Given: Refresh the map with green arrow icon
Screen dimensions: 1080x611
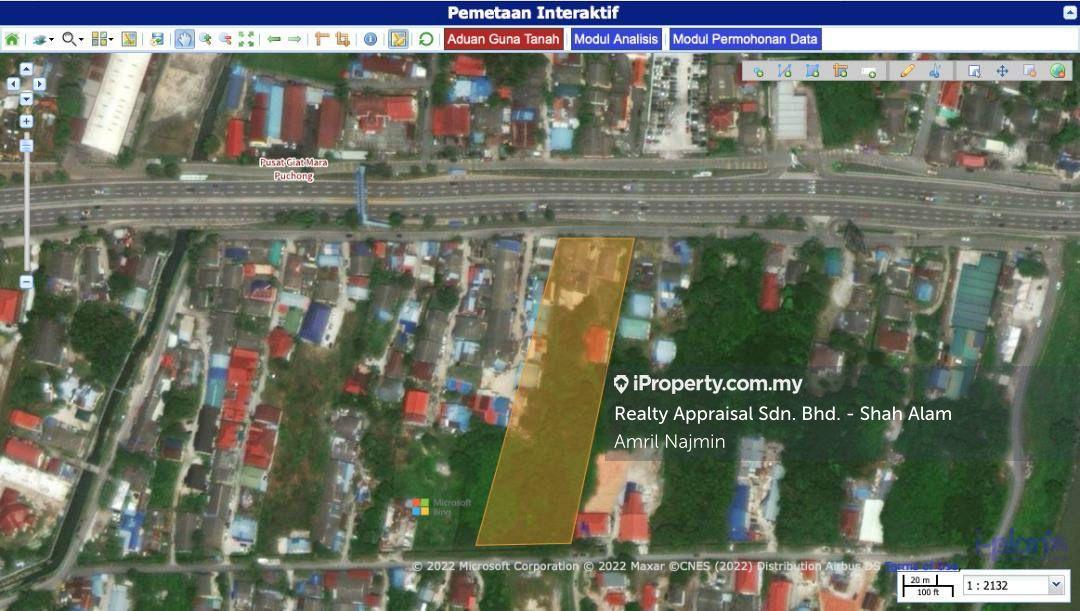Looking at the screenshot, I should click(x=426, y=39).
